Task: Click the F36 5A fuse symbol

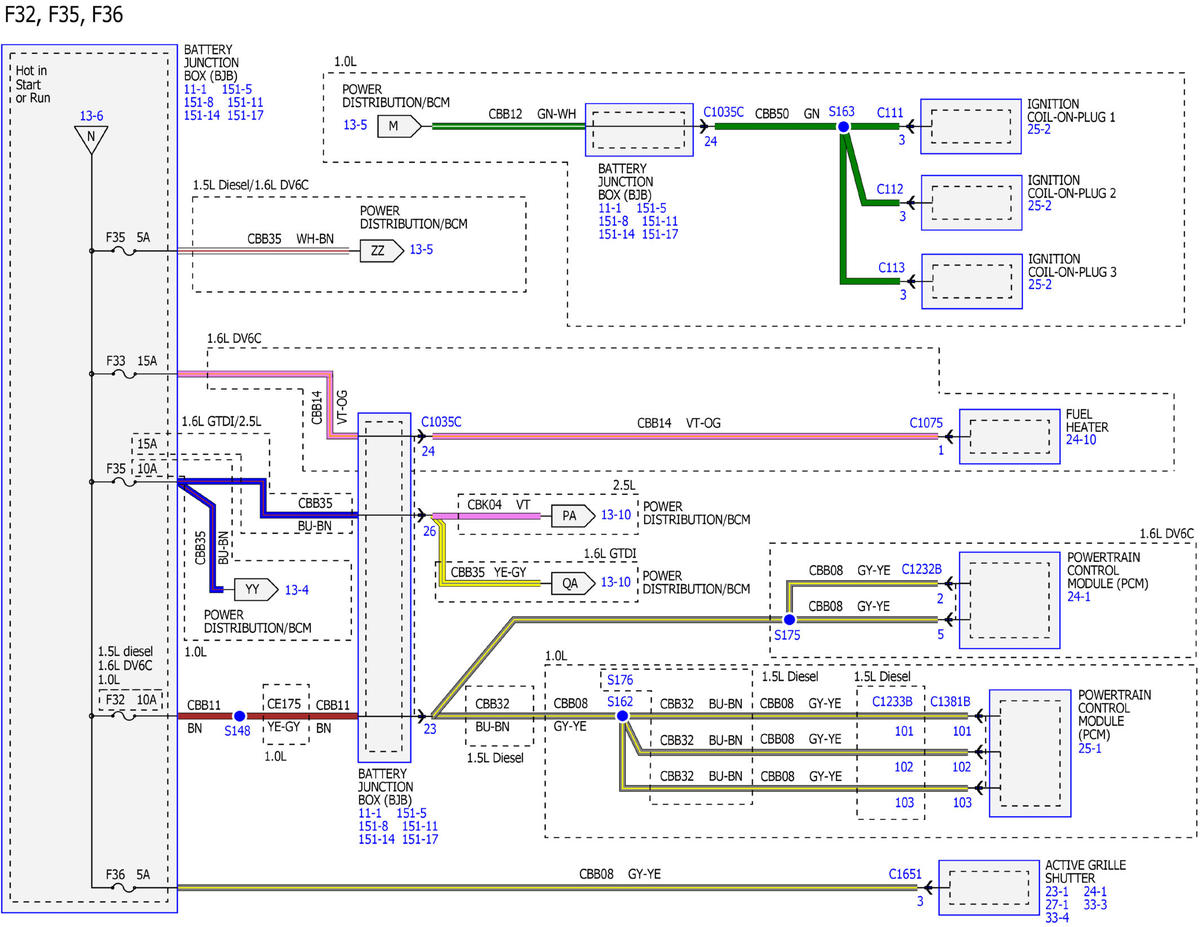Action: point(128,887)
